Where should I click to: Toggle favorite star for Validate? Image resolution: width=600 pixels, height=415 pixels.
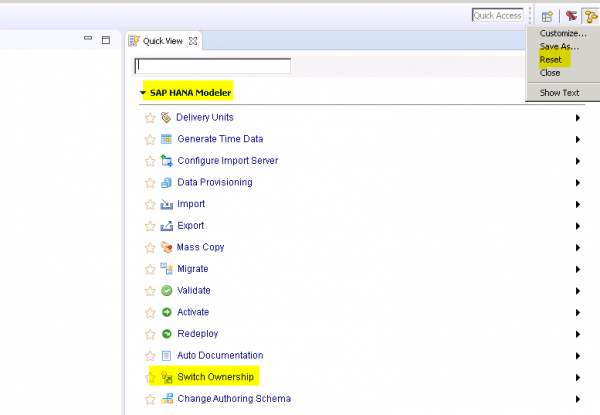tap(150, 291)
